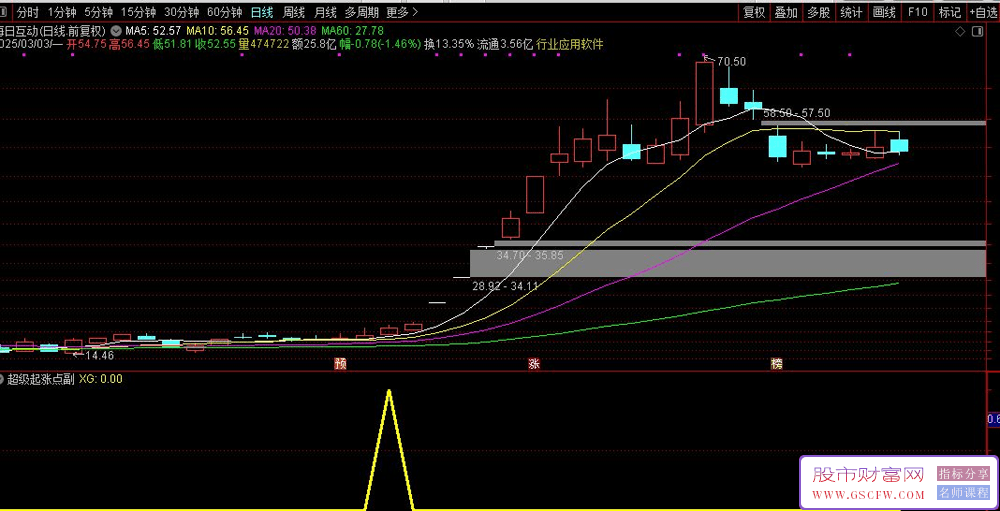The width and height of the screenshot is (1000, 511).
Task: Add the stock with +自选
Action: click(x=983, y=12)
